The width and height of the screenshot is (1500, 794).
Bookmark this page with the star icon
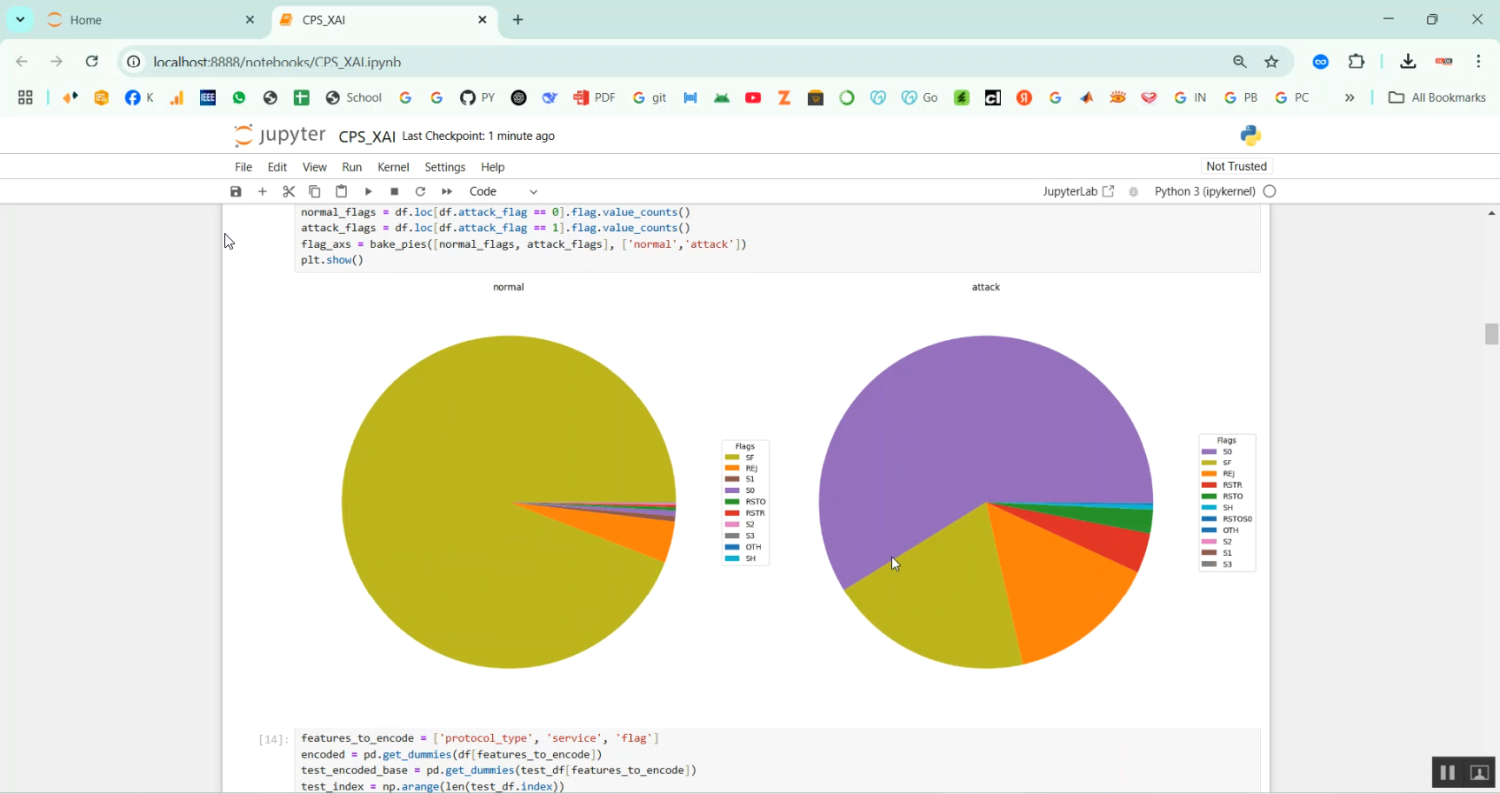[1271, 62]
